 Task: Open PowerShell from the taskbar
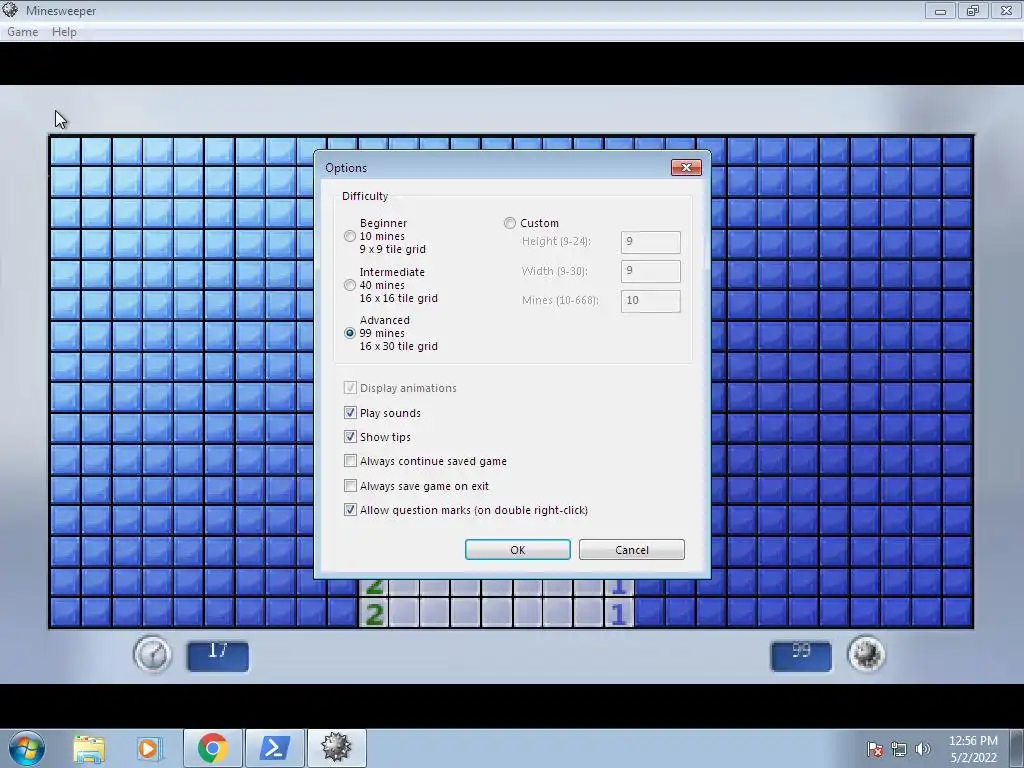tap(274, 748)
